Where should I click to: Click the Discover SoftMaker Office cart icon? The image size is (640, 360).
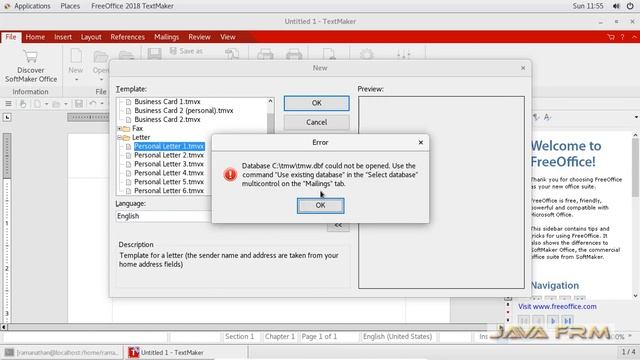pos(31,56)
